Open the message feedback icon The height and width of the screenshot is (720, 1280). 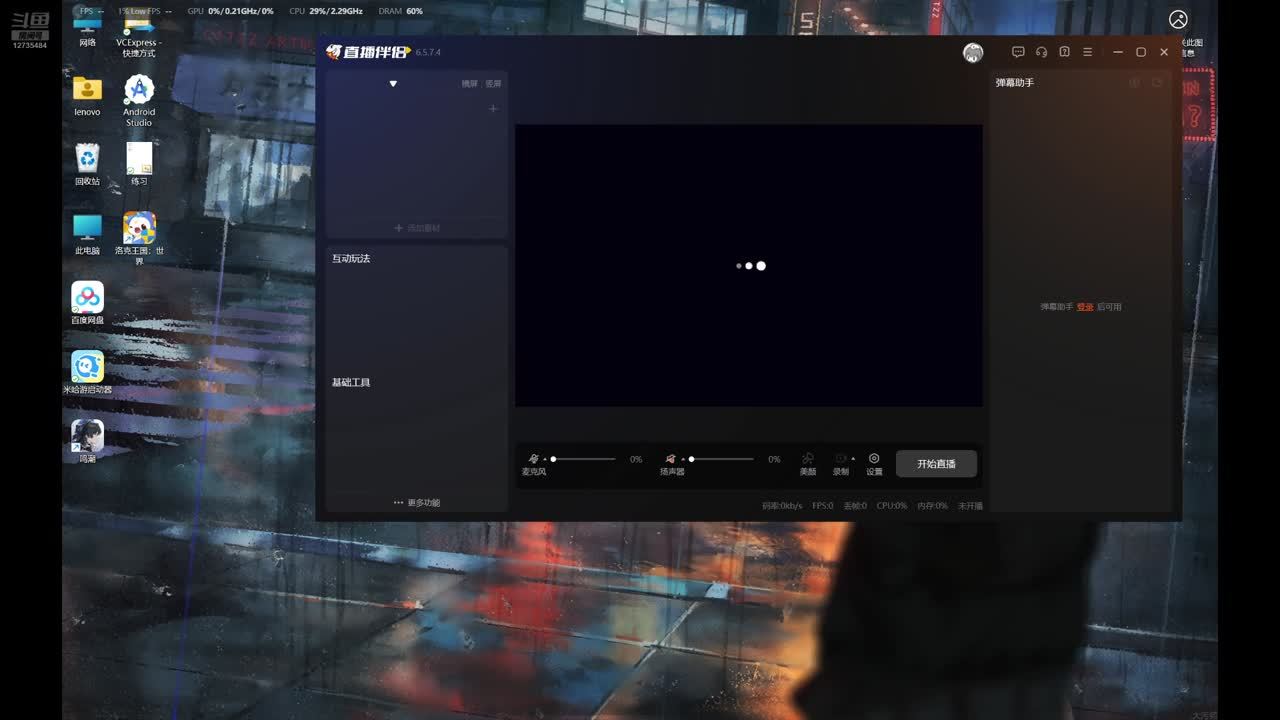point(1018,52)
